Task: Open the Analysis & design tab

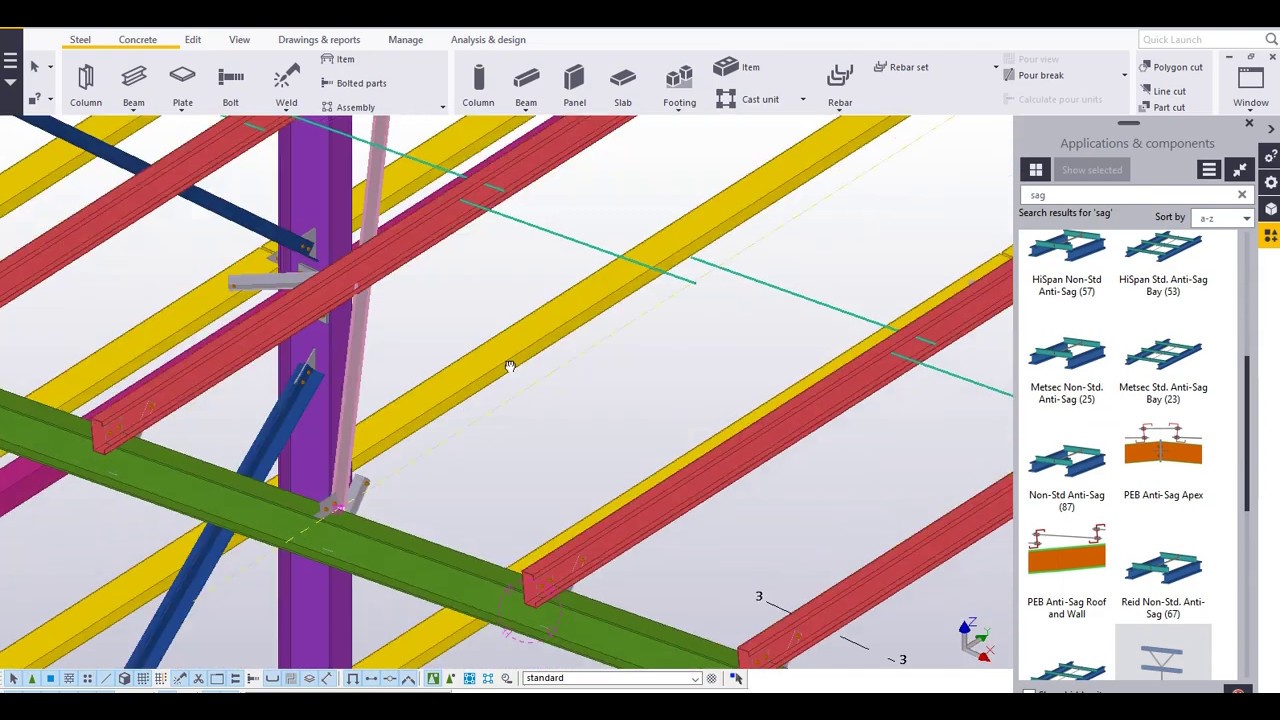Action: (488, 39)
